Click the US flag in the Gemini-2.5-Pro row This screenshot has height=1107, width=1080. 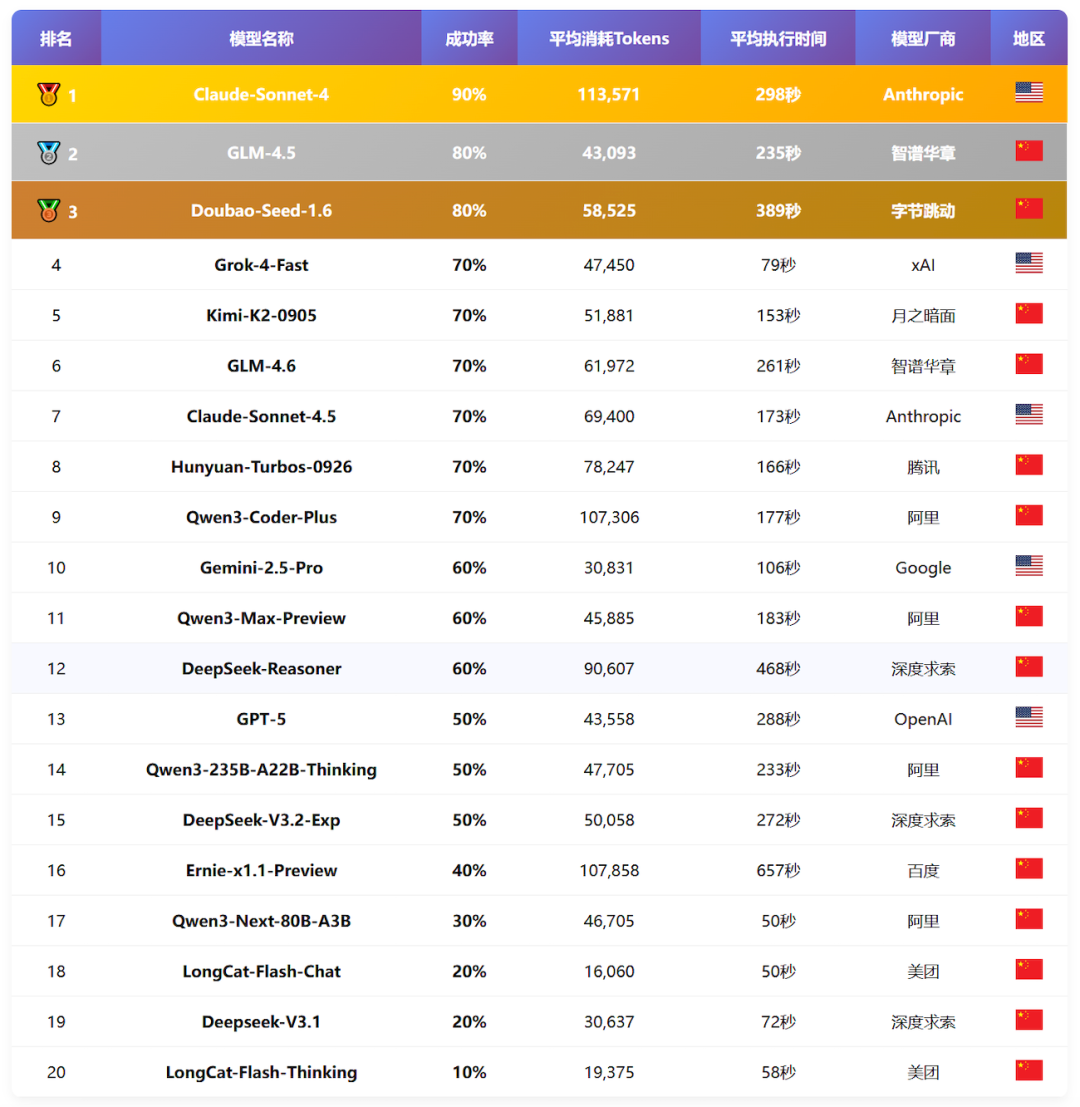click(x=1028, y=566)
